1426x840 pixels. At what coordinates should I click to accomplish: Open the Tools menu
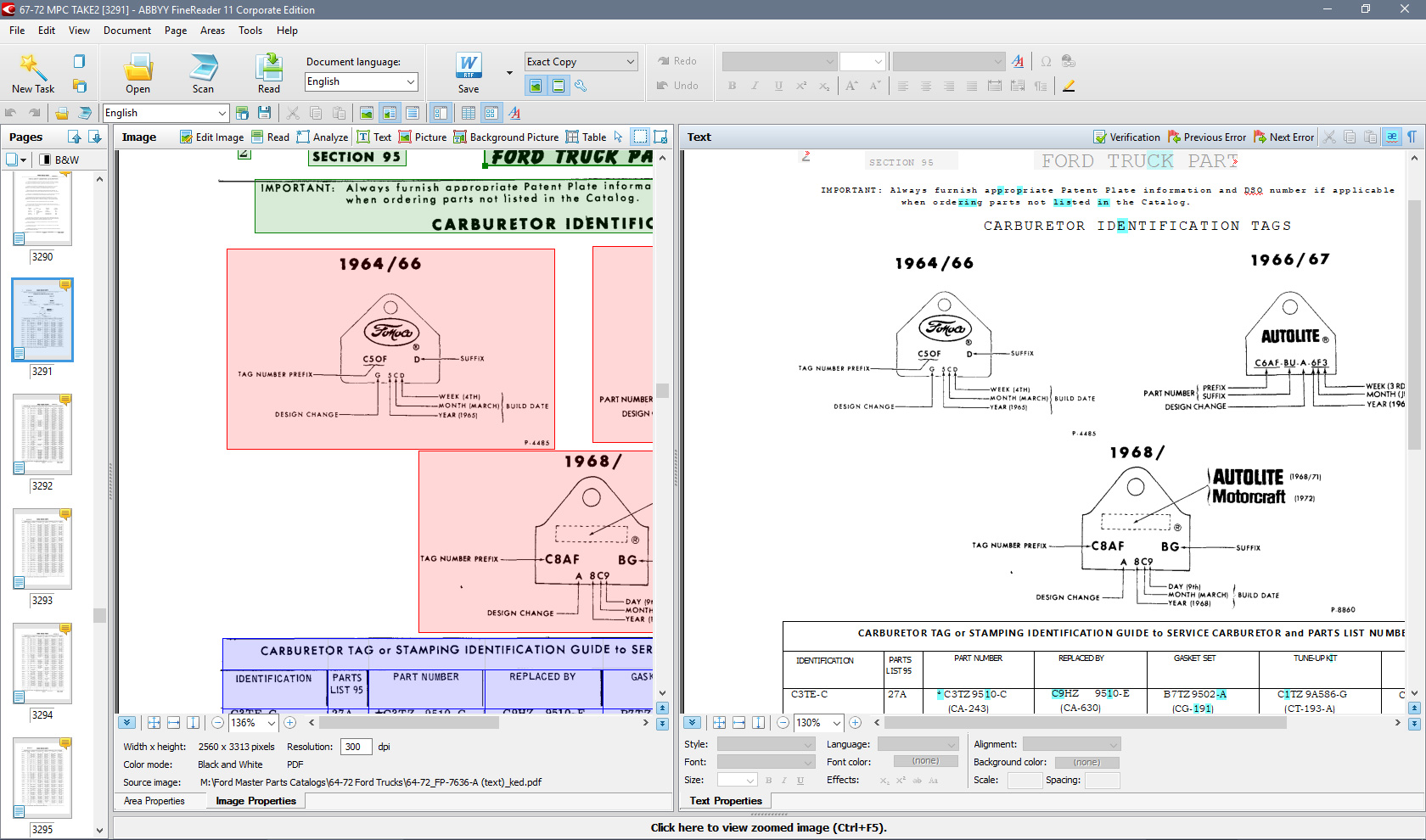coord(250,31)
